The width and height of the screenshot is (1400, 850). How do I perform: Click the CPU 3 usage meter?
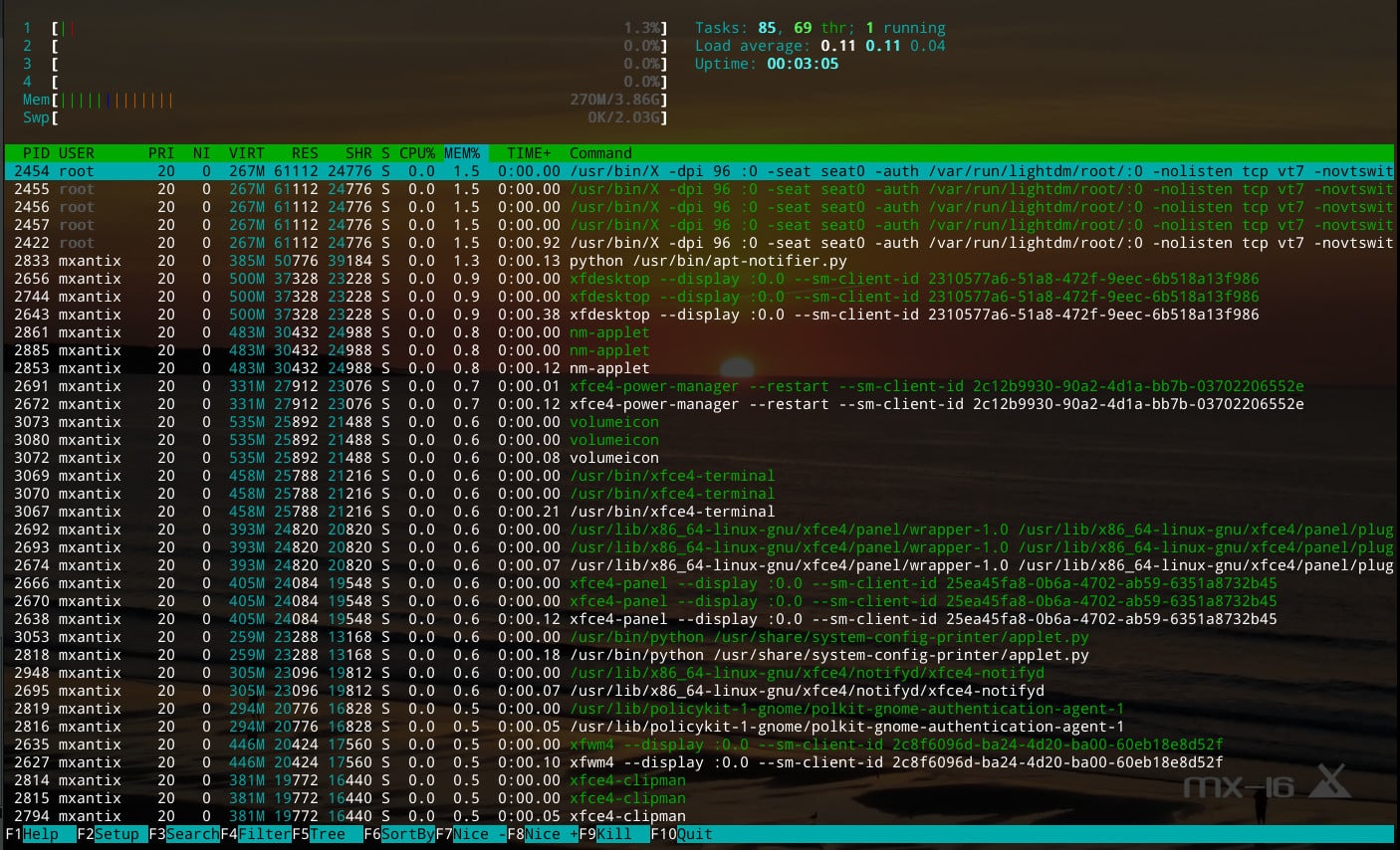[346, 64]
